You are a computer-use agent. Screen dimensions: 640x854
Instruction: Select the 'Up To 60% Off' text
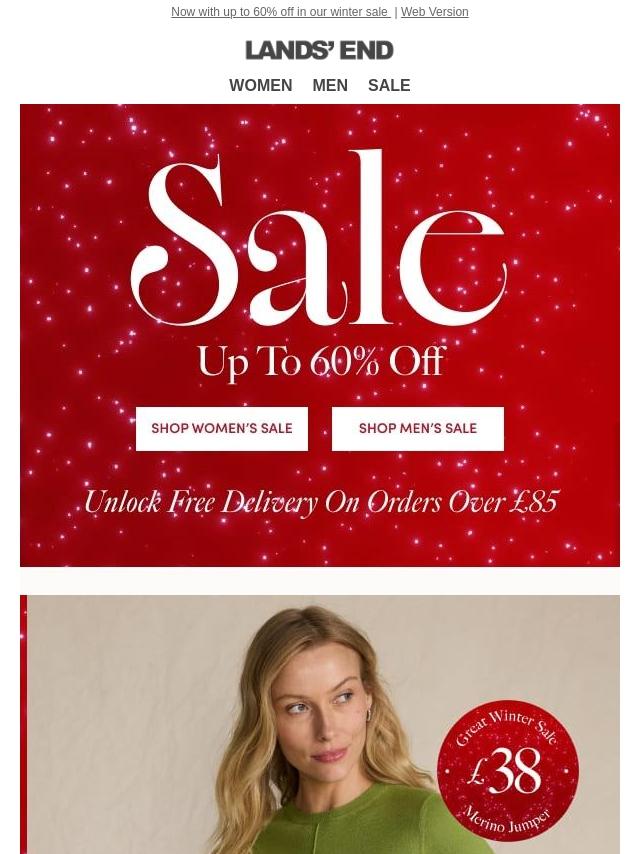click(321, 362)
